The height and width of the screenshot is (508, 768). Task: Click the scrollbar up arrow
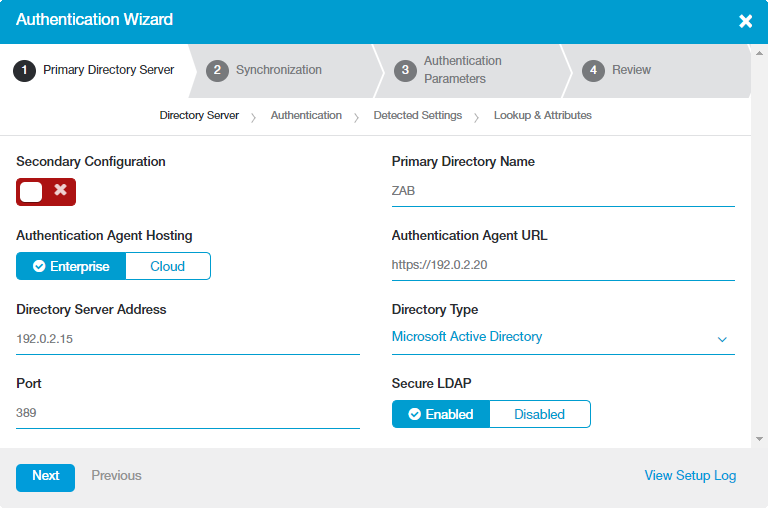point(759,53)
